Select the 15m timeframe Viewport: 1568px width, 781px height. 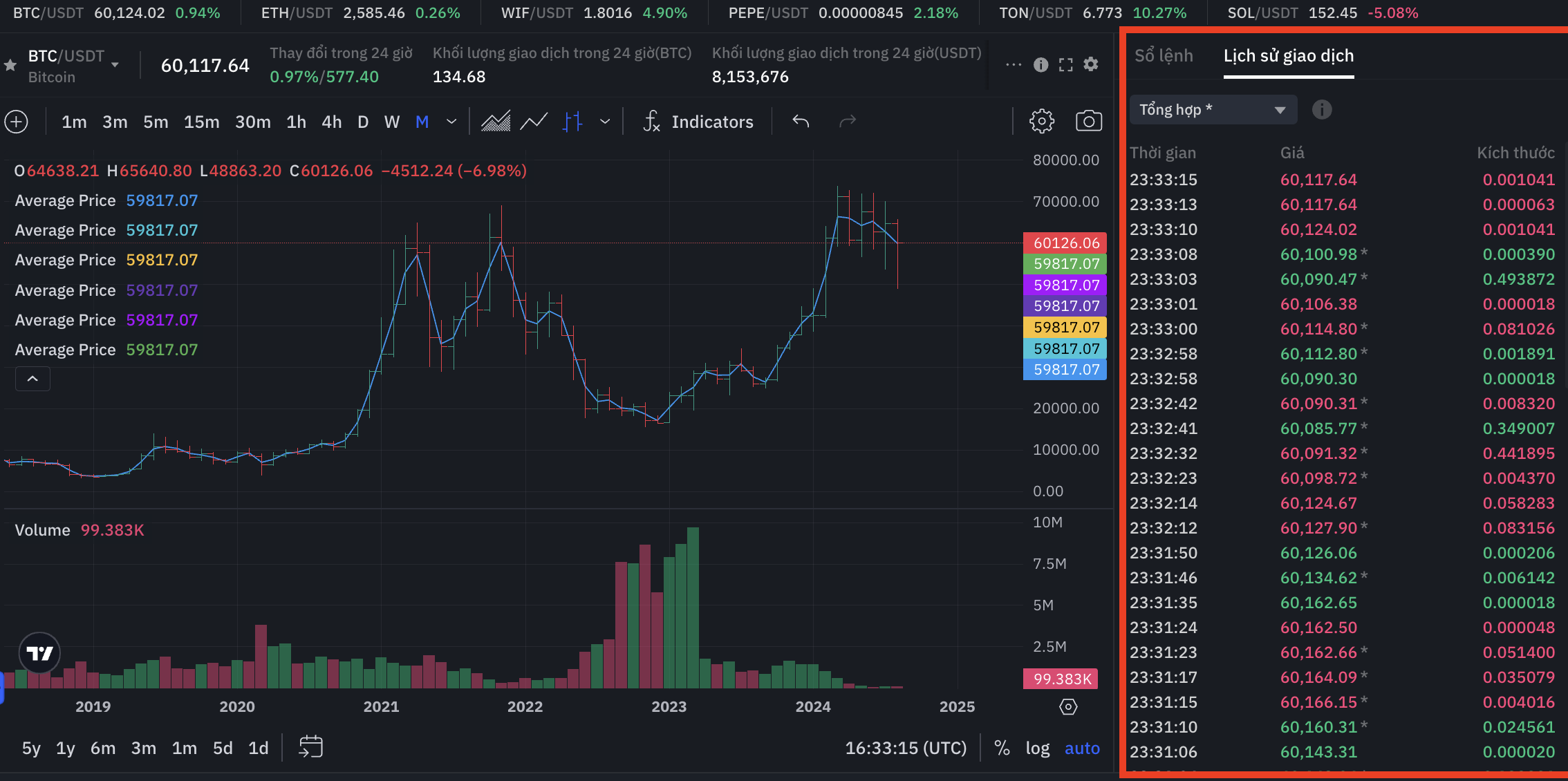pyautogui.click(x=201, y=122)
